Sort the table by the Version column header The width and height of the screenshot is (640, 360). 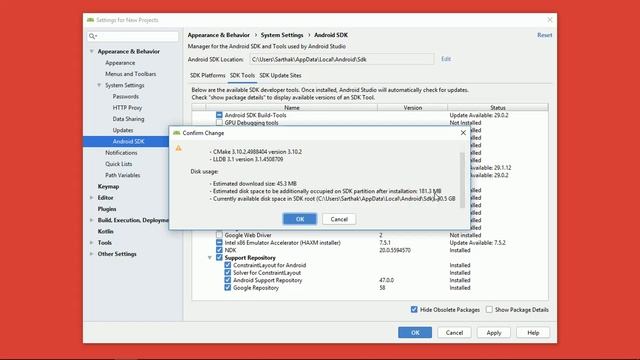click(x=412, y=108)
